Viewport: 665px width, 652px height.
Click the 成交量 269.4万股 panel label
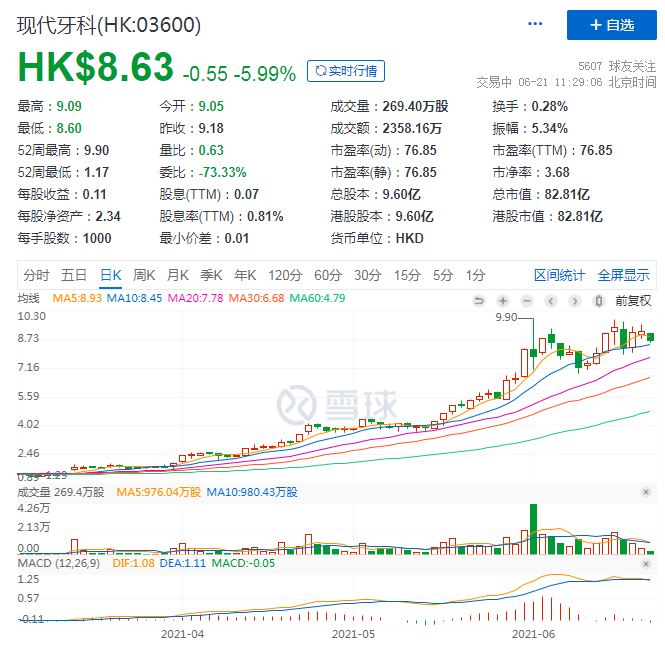coord(61,492)
